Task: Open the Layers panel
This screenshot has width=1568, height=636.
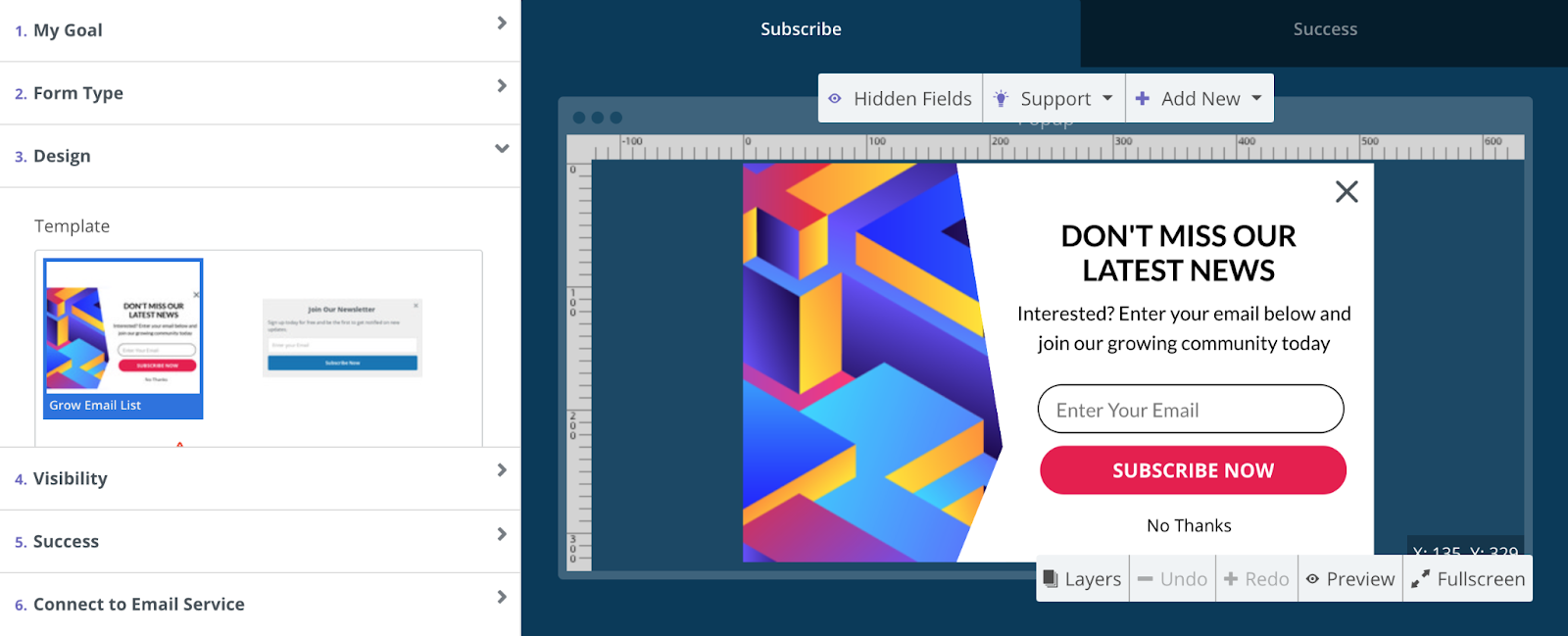Action: tap(1083, 578)
